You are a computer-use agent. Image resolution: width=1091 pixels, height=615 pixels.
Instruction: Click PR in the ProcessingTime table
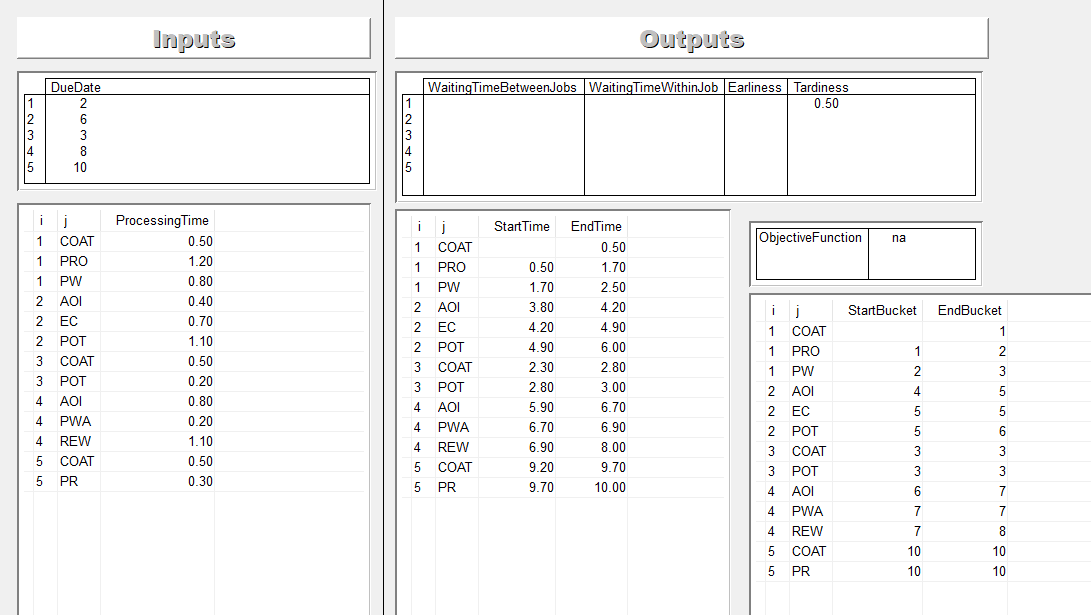[x=68, y=481]
